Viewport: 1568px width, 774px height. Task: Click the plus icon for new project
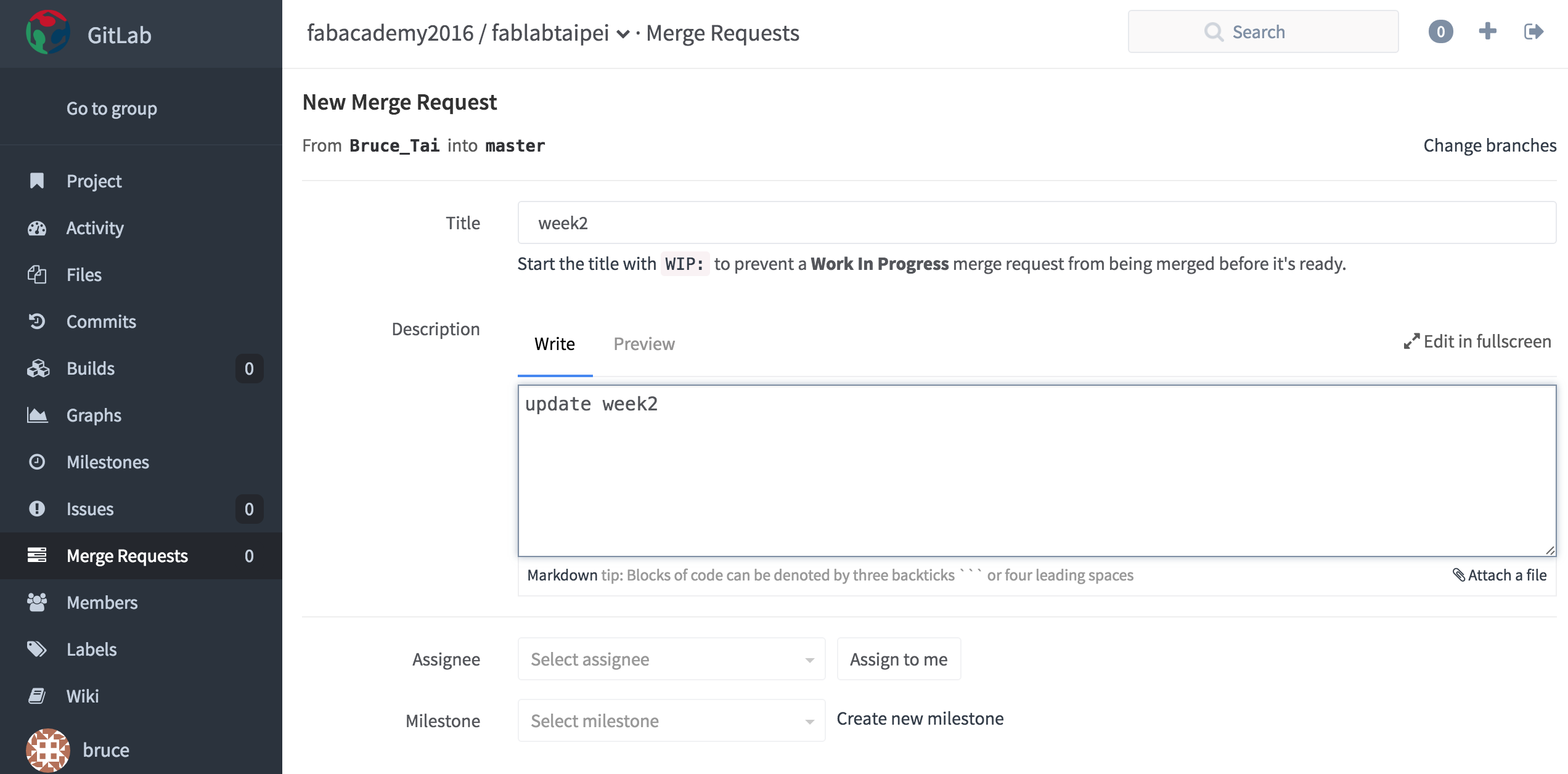[x=1487, y=31]
